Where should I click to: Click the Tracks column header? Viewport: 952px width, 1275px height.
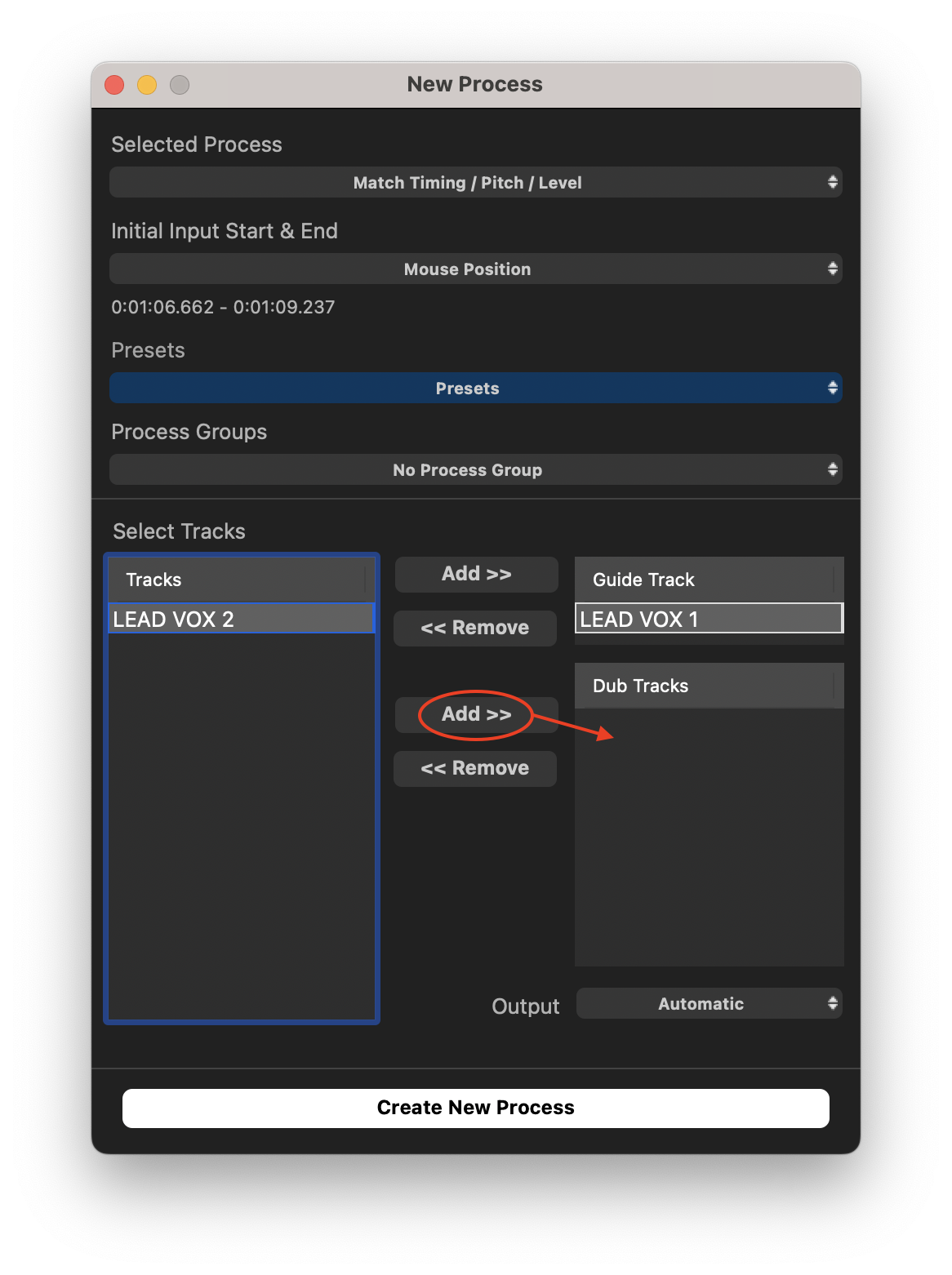237,580
